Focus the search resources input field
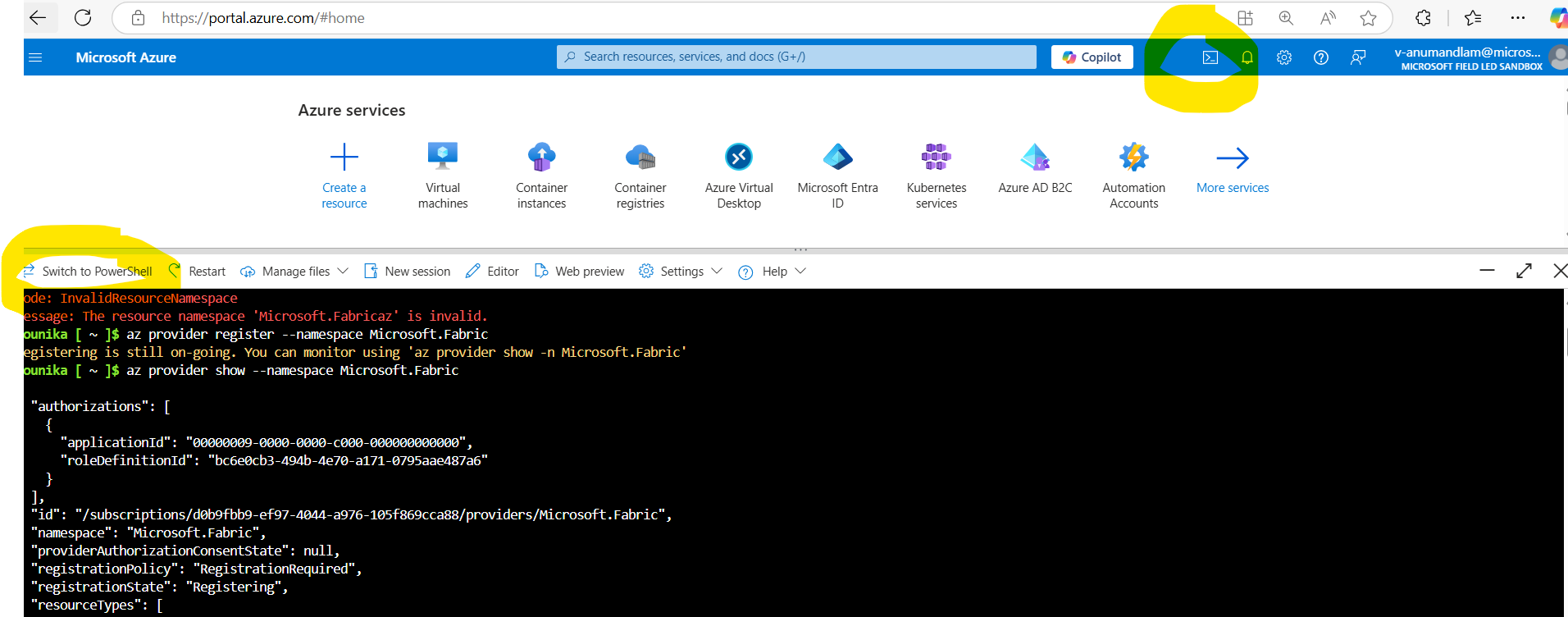1568x617 pixels. point(796,57)
